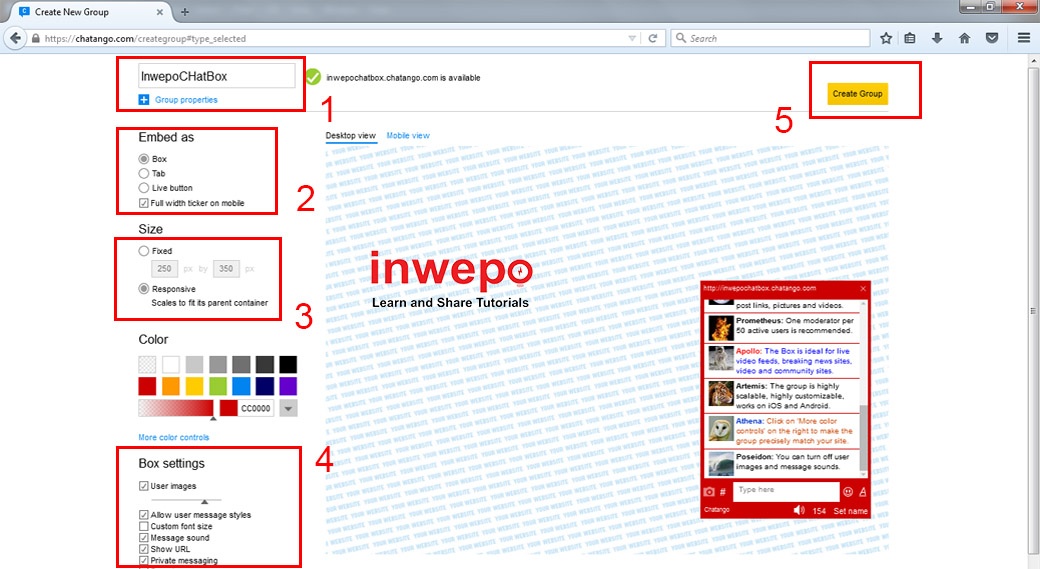
Task: Click the browser Search field
Action: 770,38
